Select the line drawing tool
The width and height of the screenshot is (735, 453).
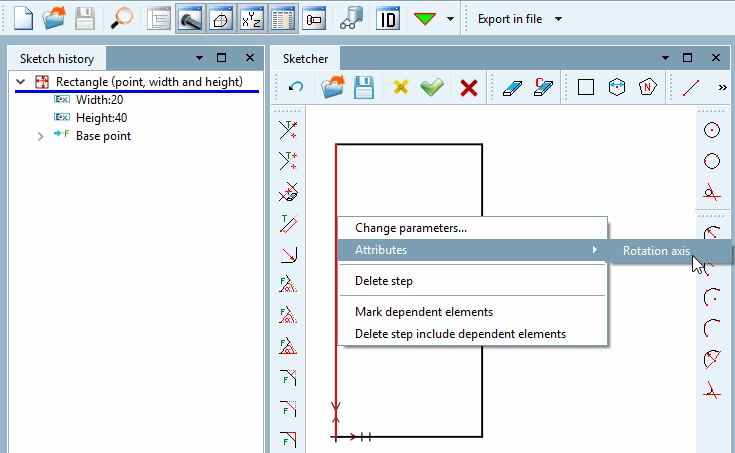coord(690,87)
